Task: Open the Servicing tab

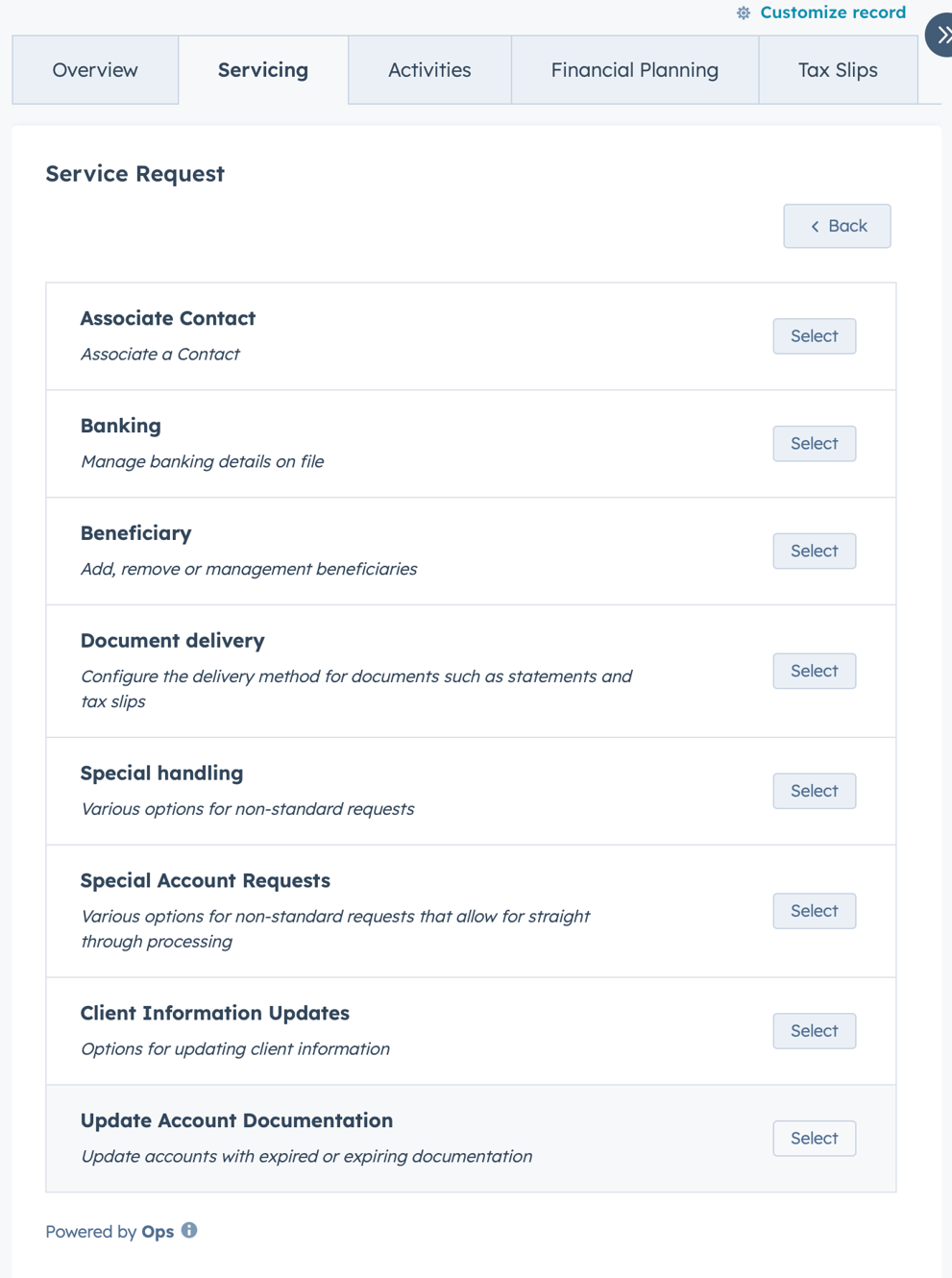Action: point(263,70)
